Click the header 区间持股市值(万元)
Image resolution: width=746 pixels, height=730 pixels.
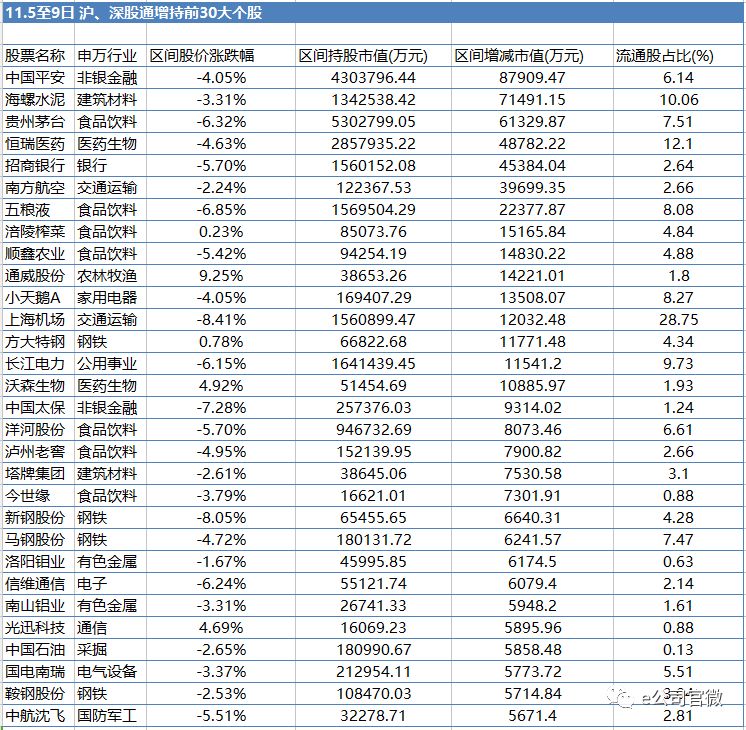[x=363, y=56]
